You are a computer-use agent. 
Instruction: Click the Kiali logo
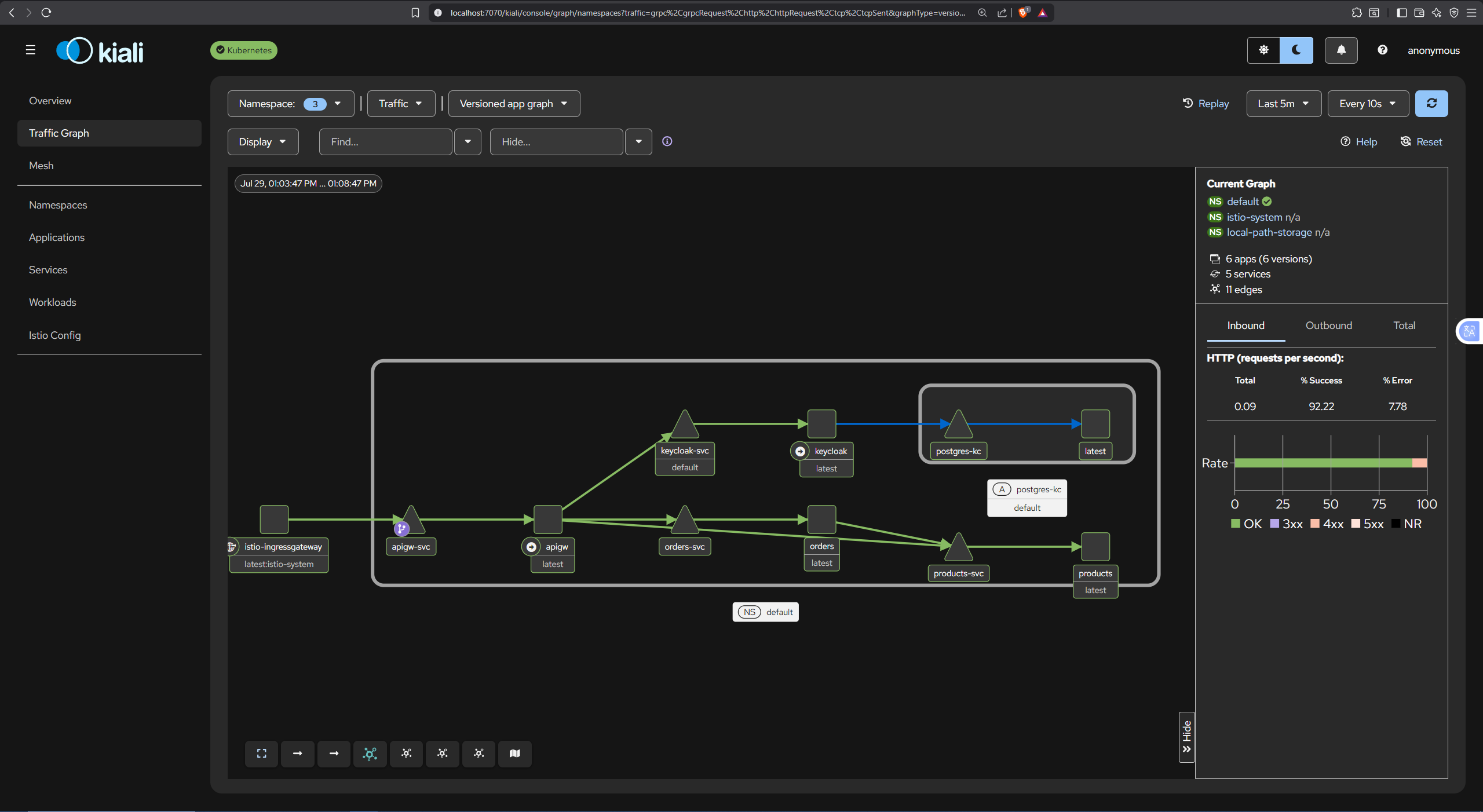[100, 51]
